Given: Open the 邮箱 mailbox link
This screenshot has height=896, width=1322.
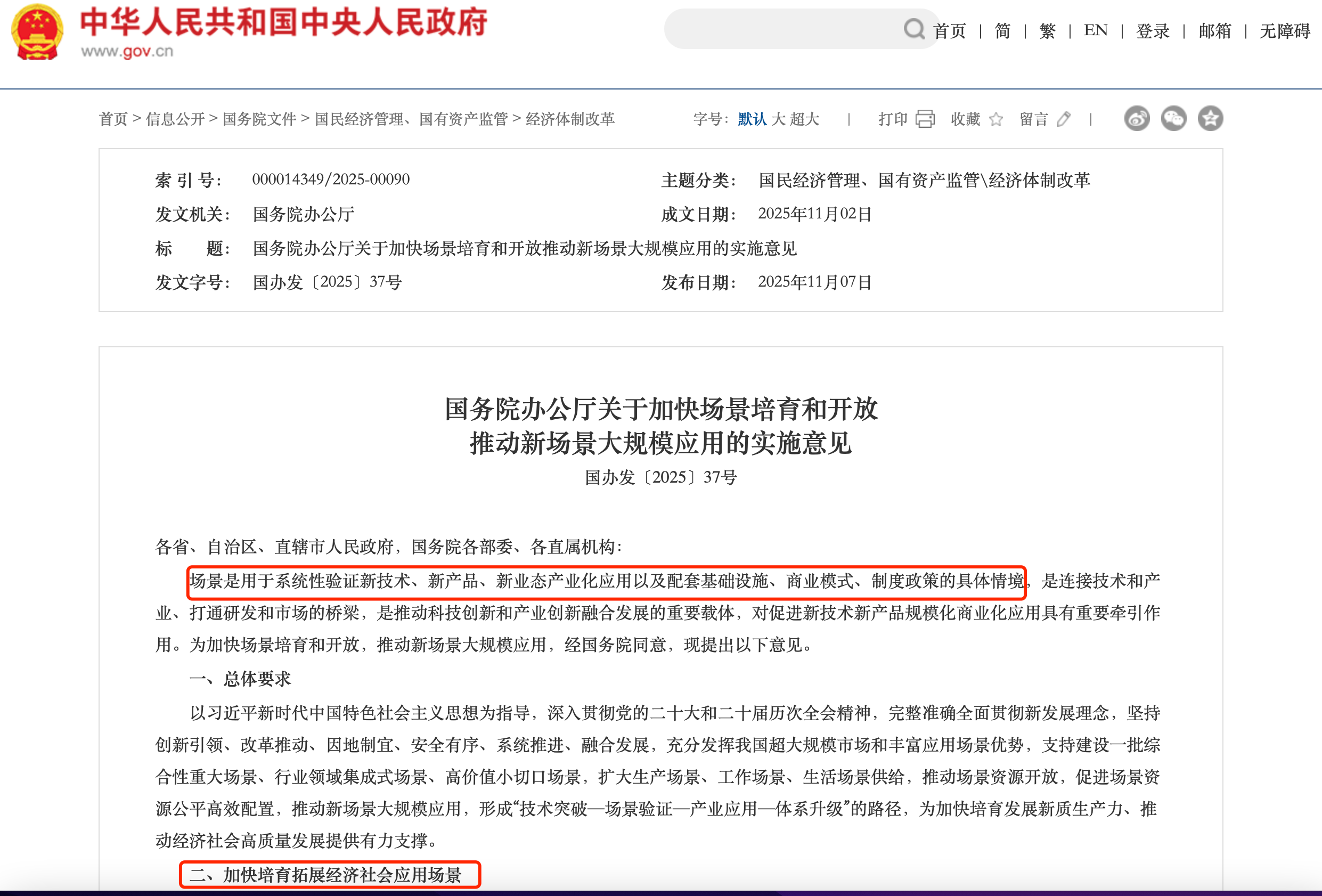Looking at the screenshot, I should point(1214,31).
